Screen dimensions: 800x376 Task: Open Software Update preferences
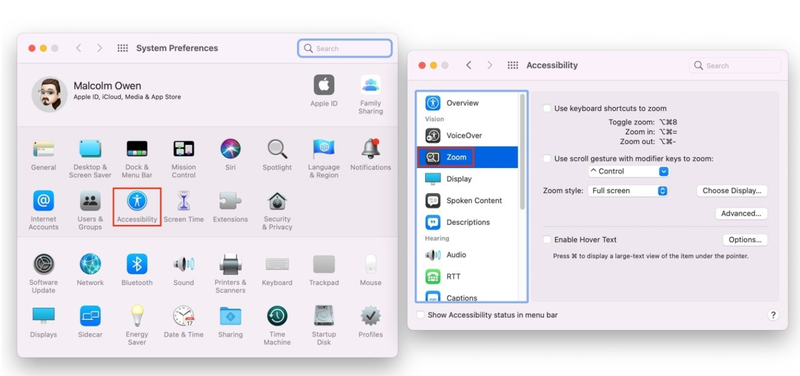[x=43, y=264]
